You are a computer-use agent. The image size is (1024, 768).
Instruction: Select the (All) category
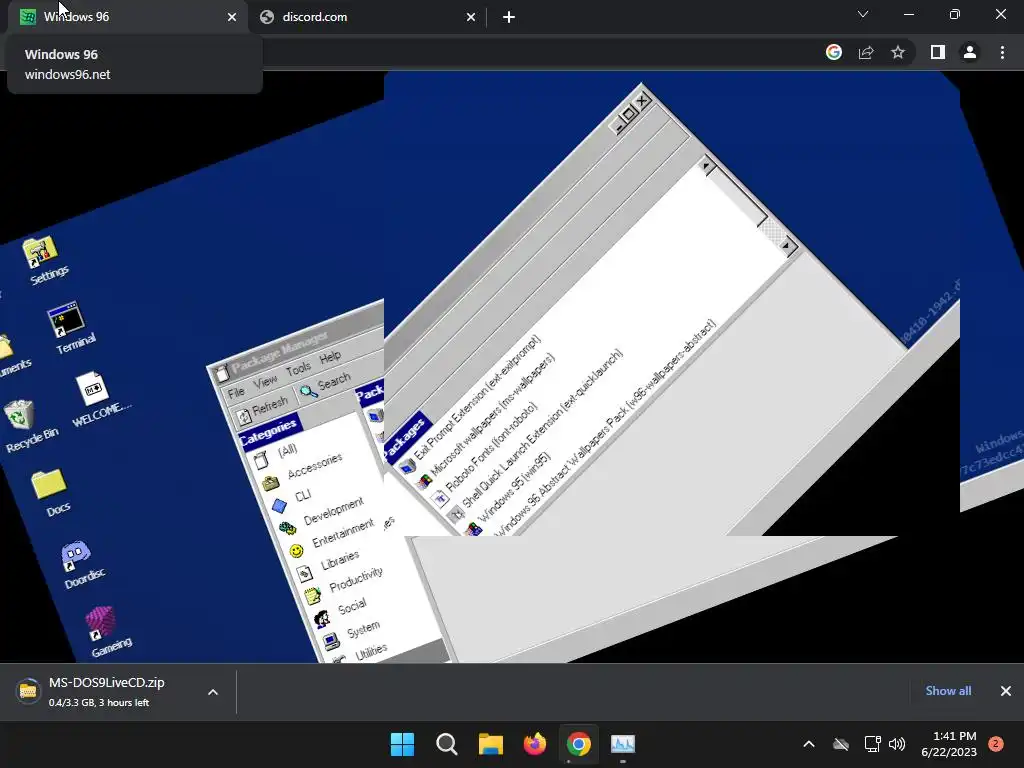point(276,455)
